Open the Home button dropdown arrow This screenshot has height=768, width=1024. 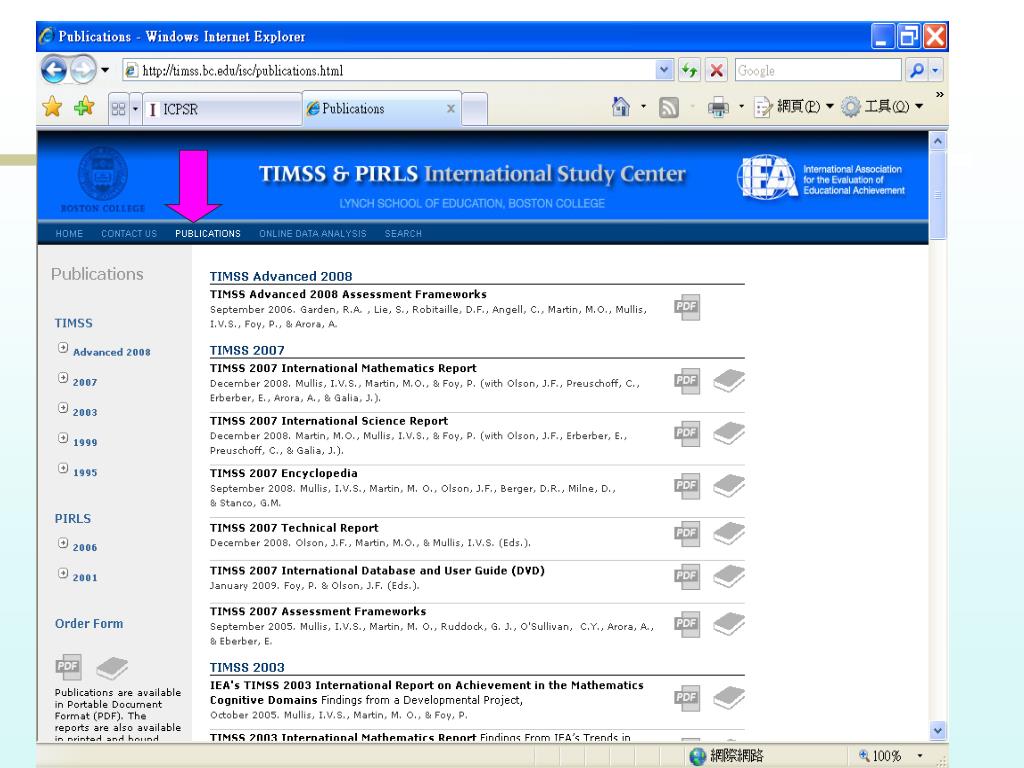pos(643,106)
